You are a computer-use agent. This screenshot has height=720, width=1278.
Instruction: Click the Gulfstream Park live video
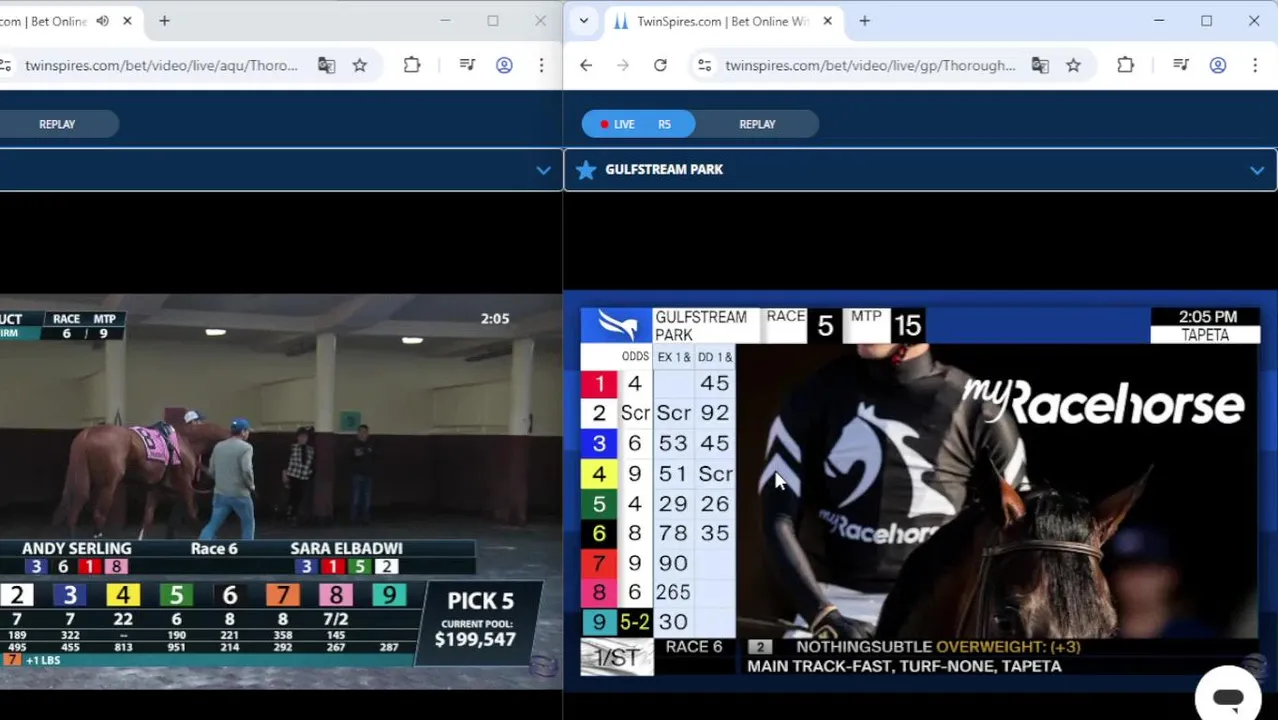tap(920, 490)
